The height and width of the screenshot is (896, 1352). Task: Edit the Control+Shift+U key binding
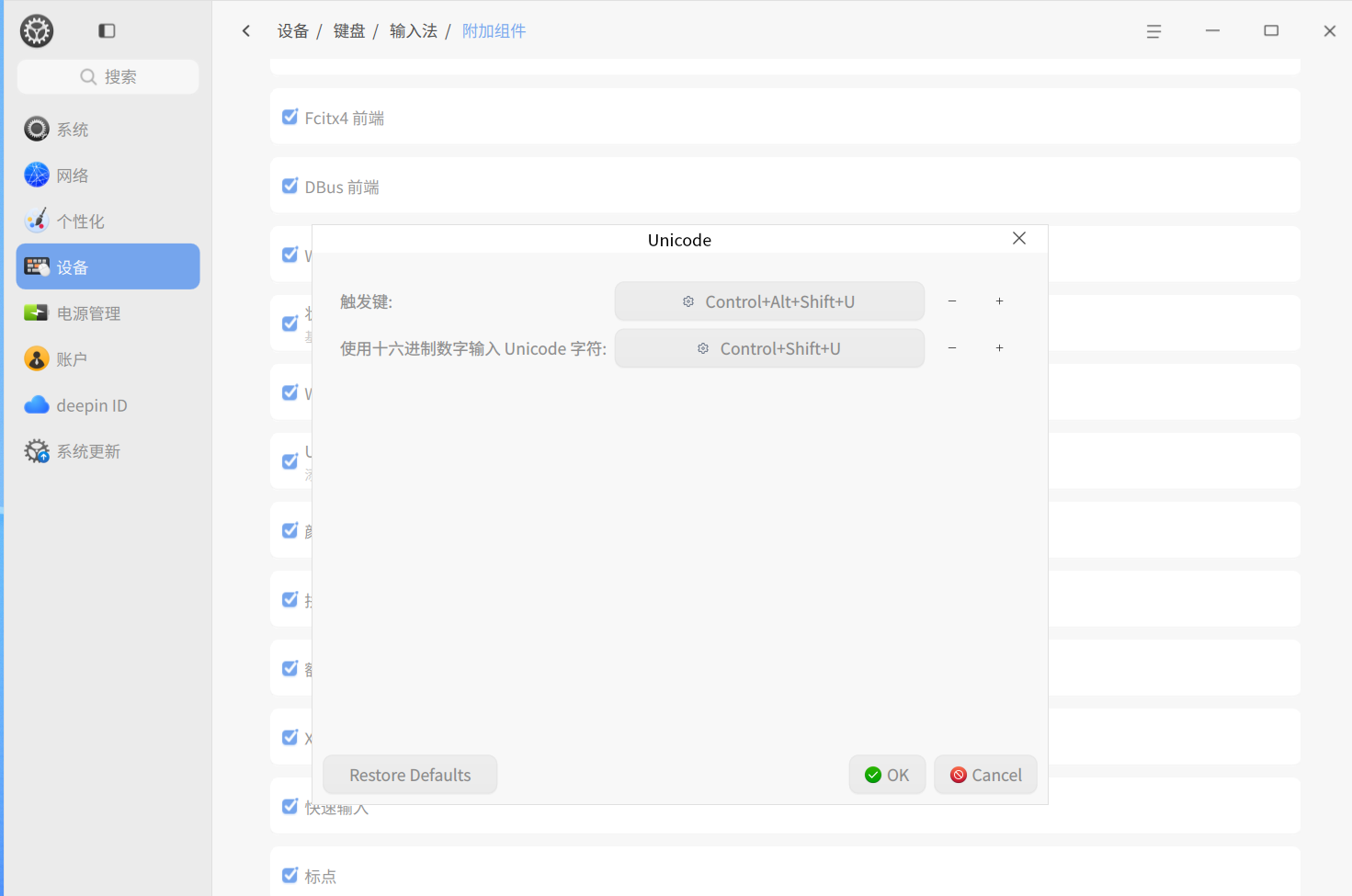pos(769,348)
